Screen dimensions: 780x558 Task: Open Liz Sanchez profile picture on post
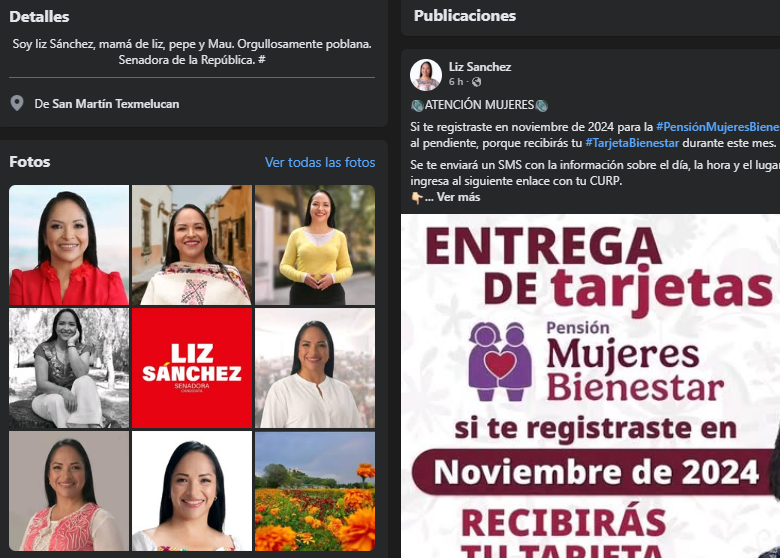point(426,75)
